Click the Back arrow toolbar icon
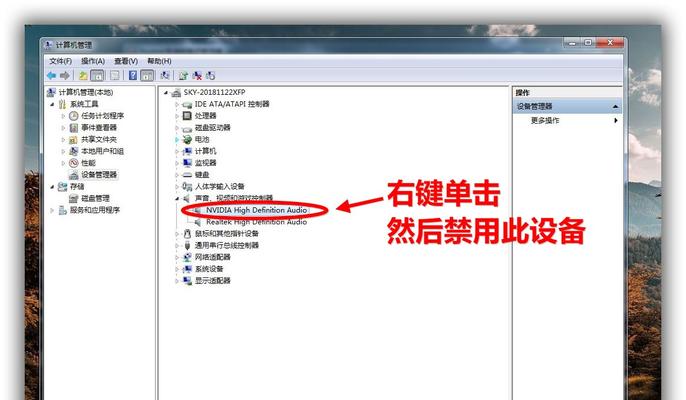Image resolution: width=686 pixels, height=400 pixels. (51, 76)
